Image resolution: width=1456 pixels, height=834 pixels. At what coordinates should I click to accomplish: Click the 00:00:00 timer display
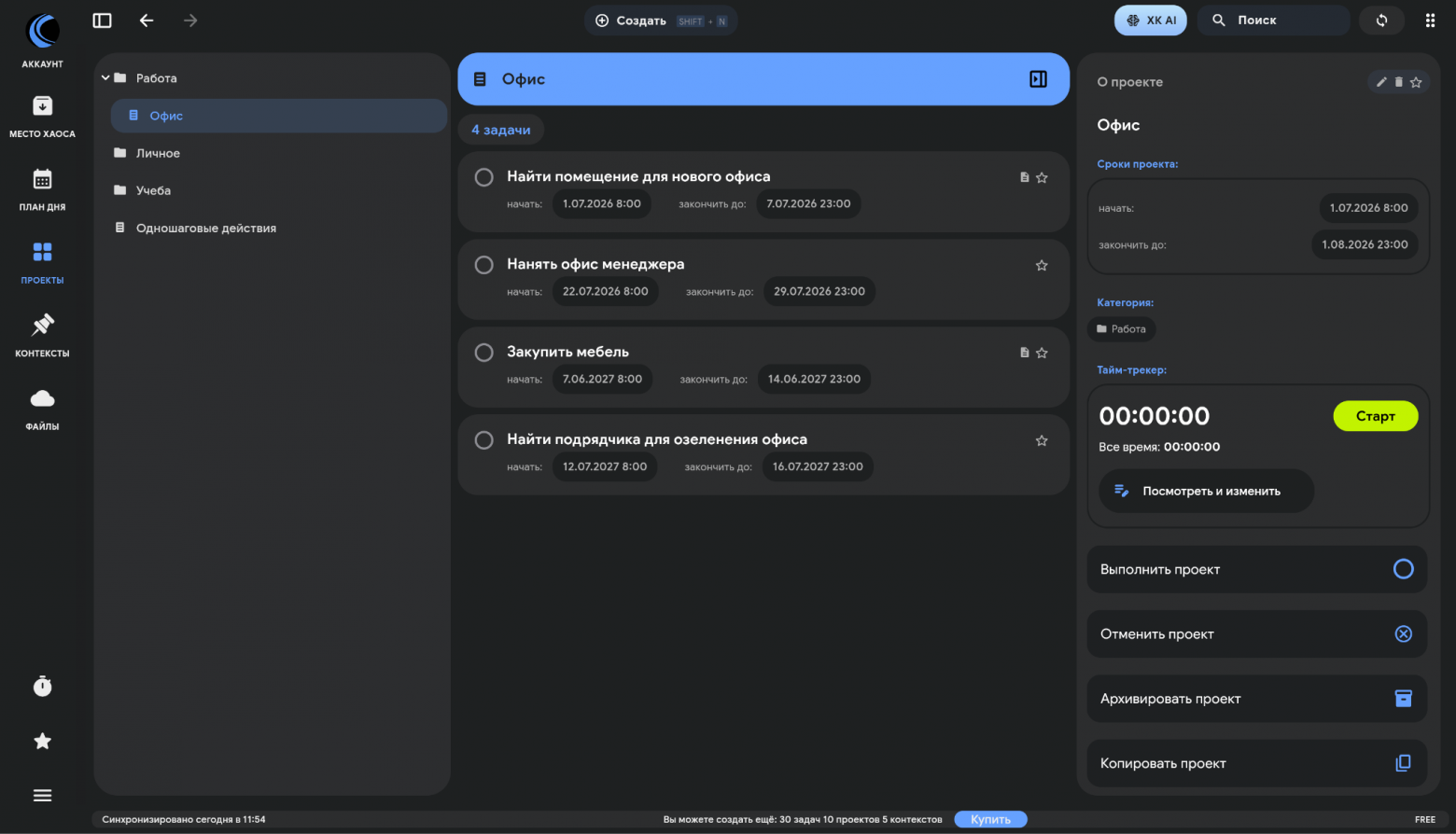coord(1155,416)
